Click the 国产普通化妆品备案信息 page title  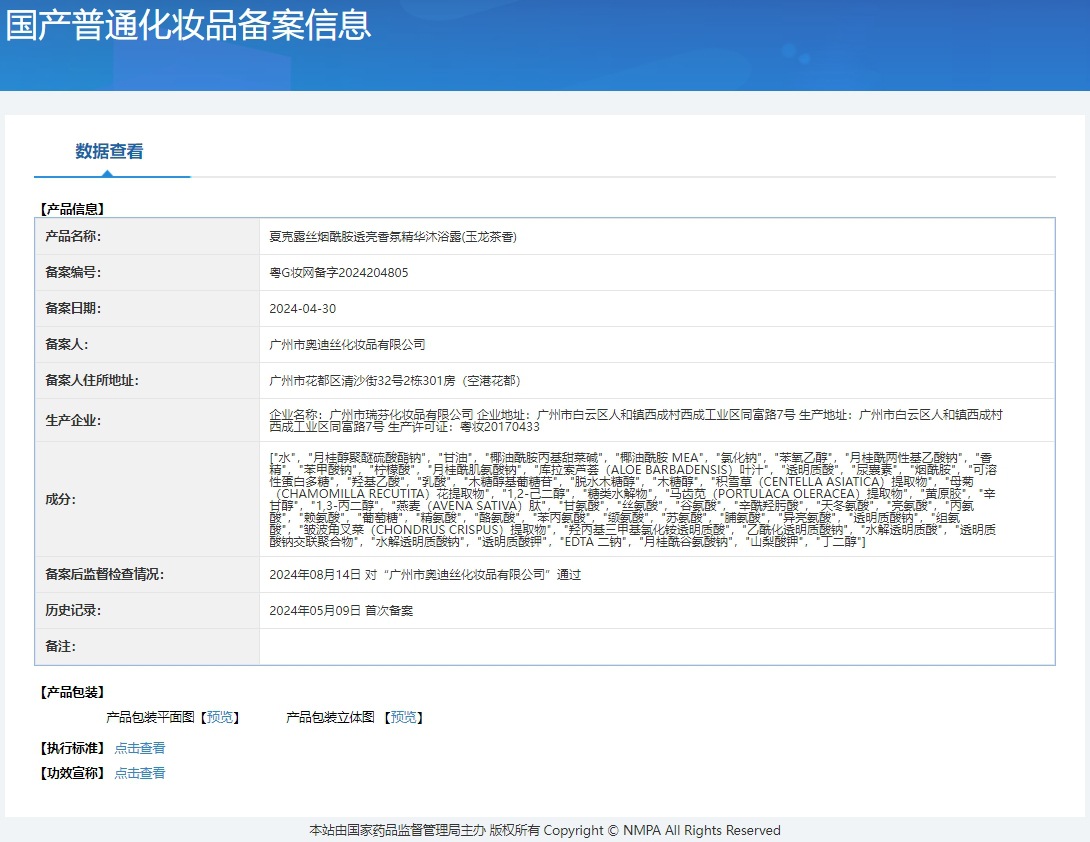click(x=188, y=25)
